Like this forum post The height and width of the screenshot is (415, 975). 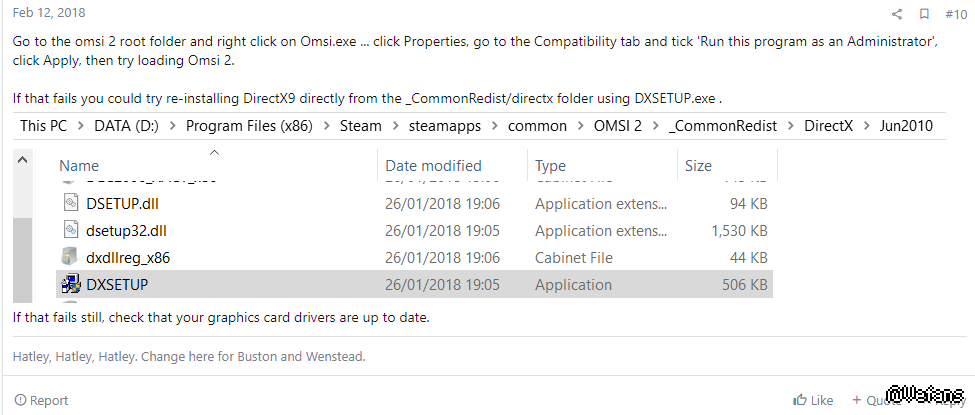tap(813, 400)
